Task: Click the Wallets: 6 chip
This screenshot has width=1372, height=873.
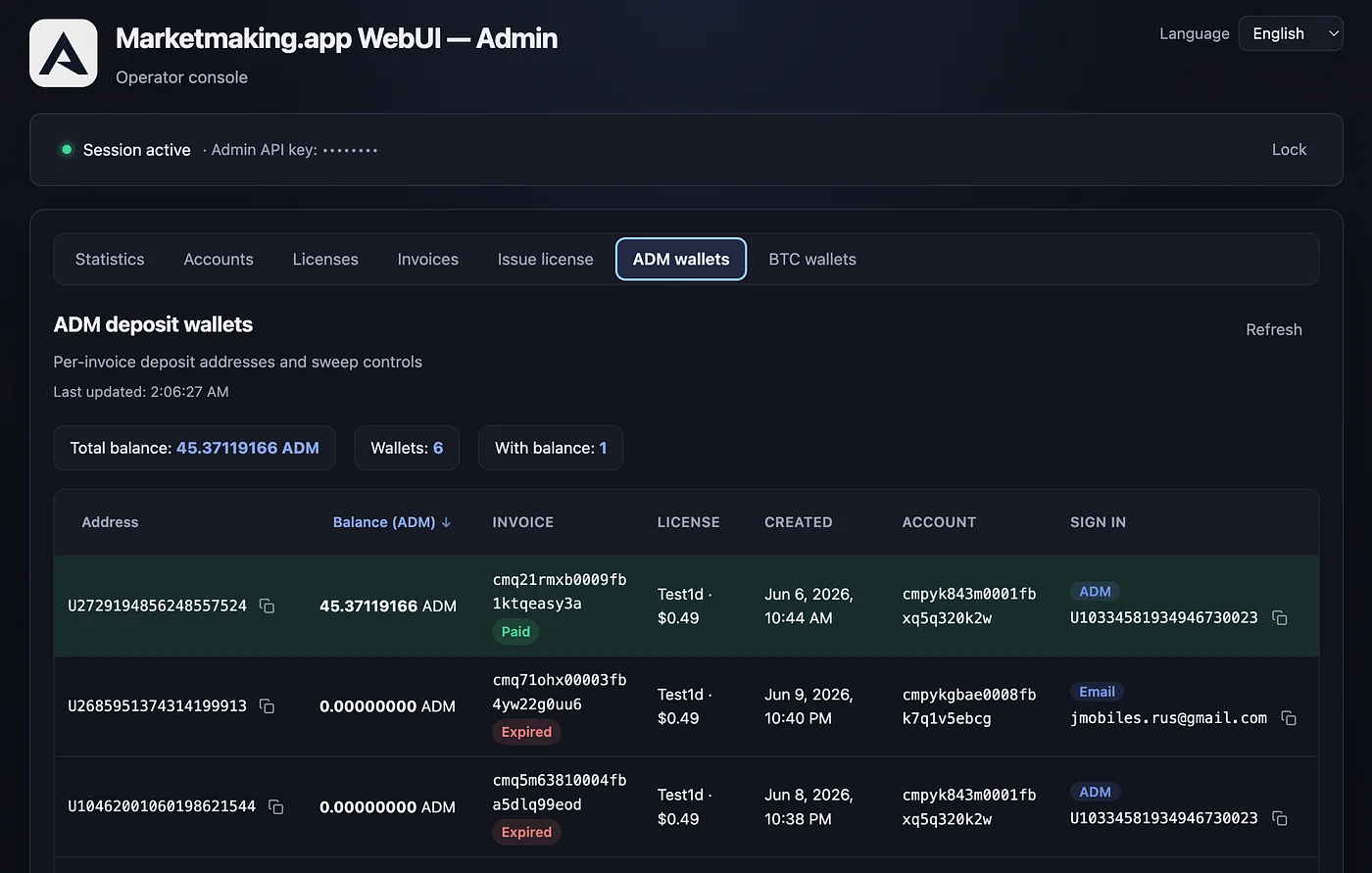Action: point(407,448)
